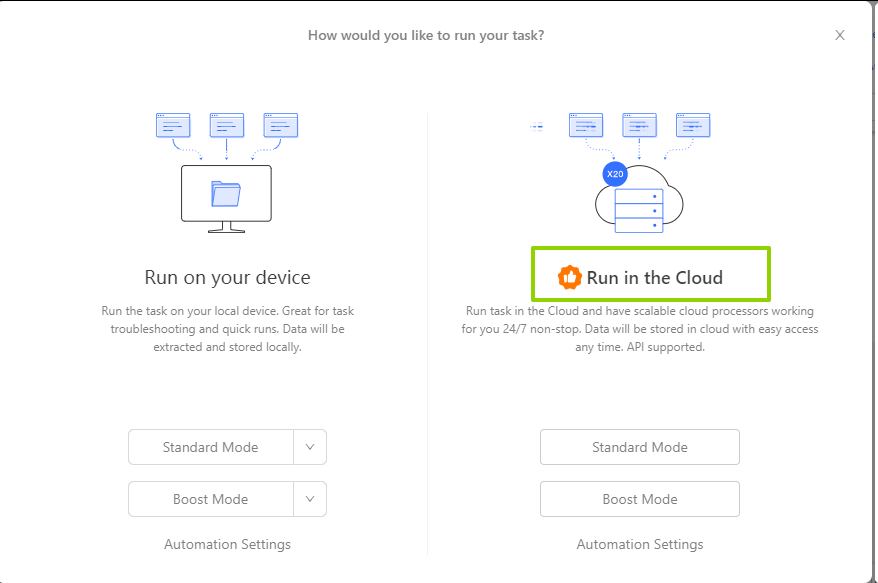The image size is (878, 583).
Task: Run cloud task in Boost Mode
Action: pyautogui.click(x=640, y=499)
